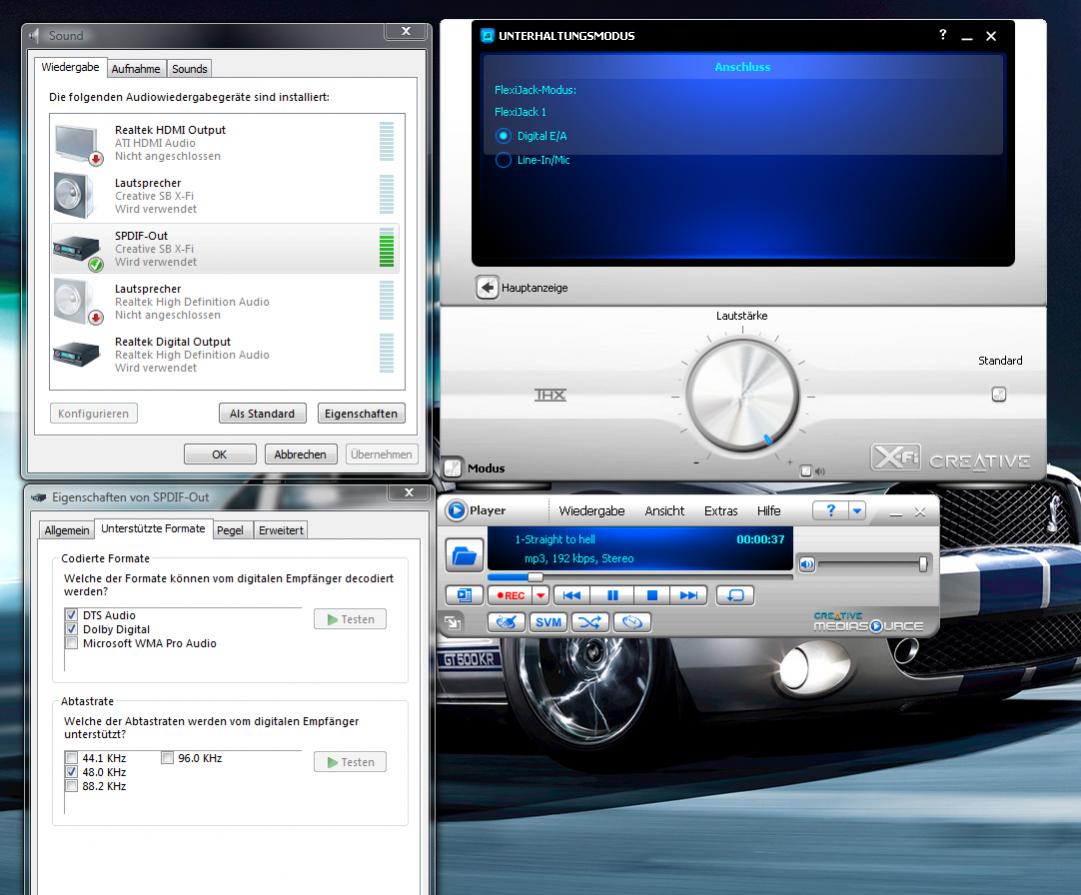Click the crossfade icon next to shuffle
Viewport: 1081px width, 895px height.
(632, 622)
